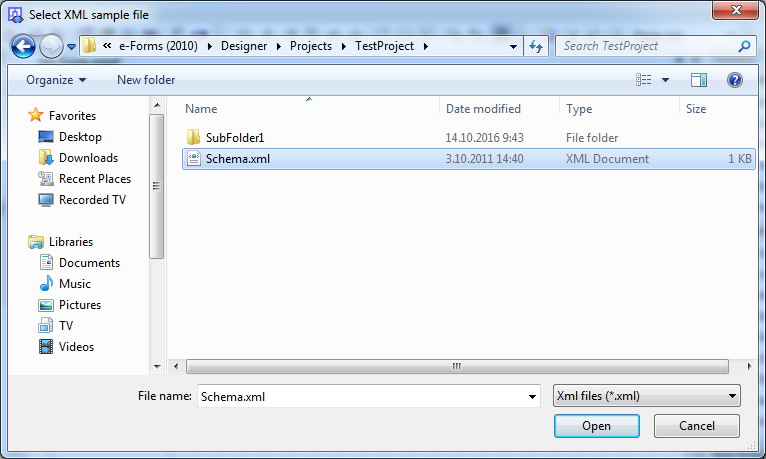Open the view options dropdown arrow
The width and height of the screenshot is (766, 459).
665,80
